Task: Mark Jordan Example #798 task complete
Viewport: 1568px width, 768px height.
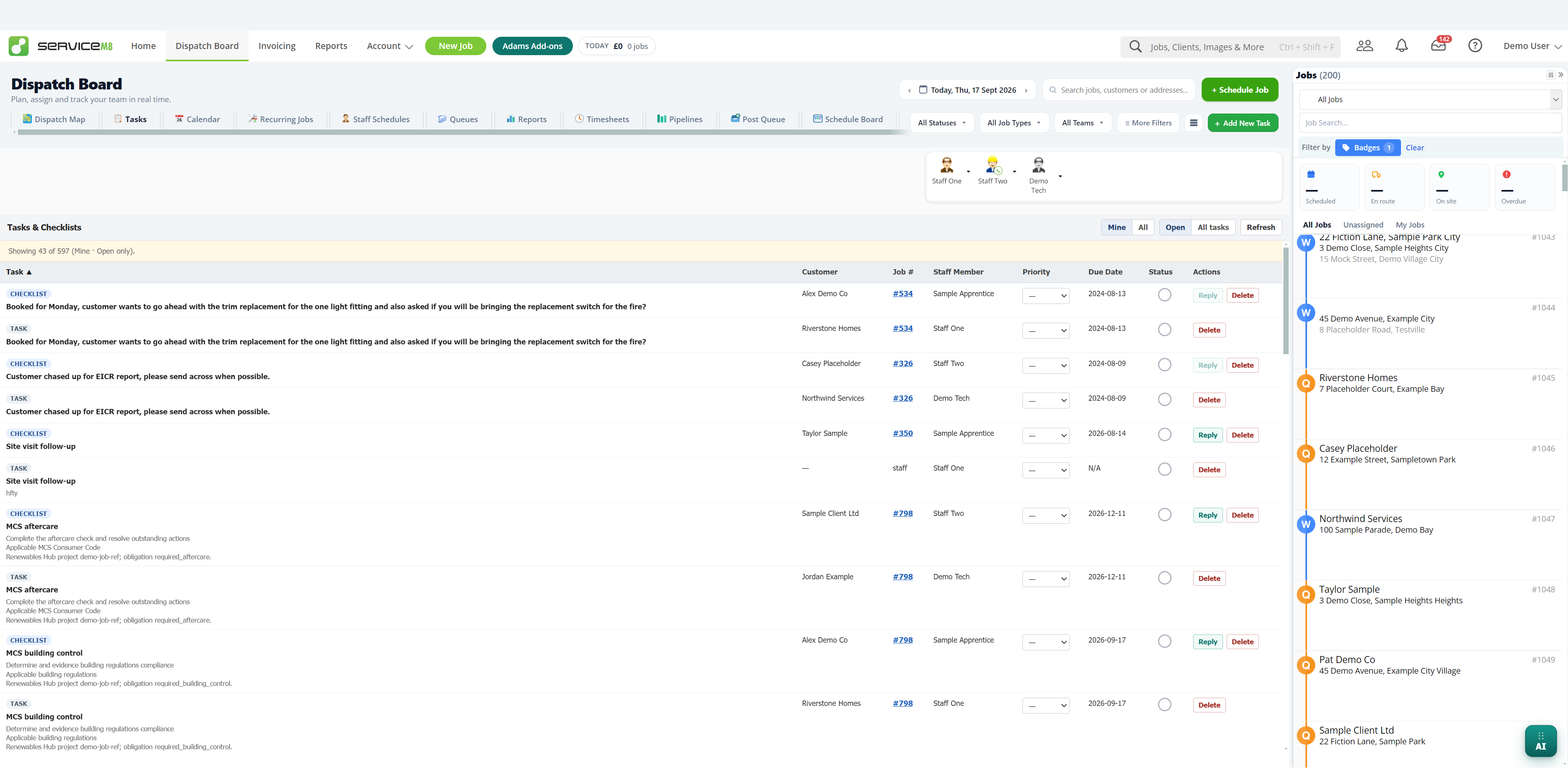Action: click(x=1165, y=578)
